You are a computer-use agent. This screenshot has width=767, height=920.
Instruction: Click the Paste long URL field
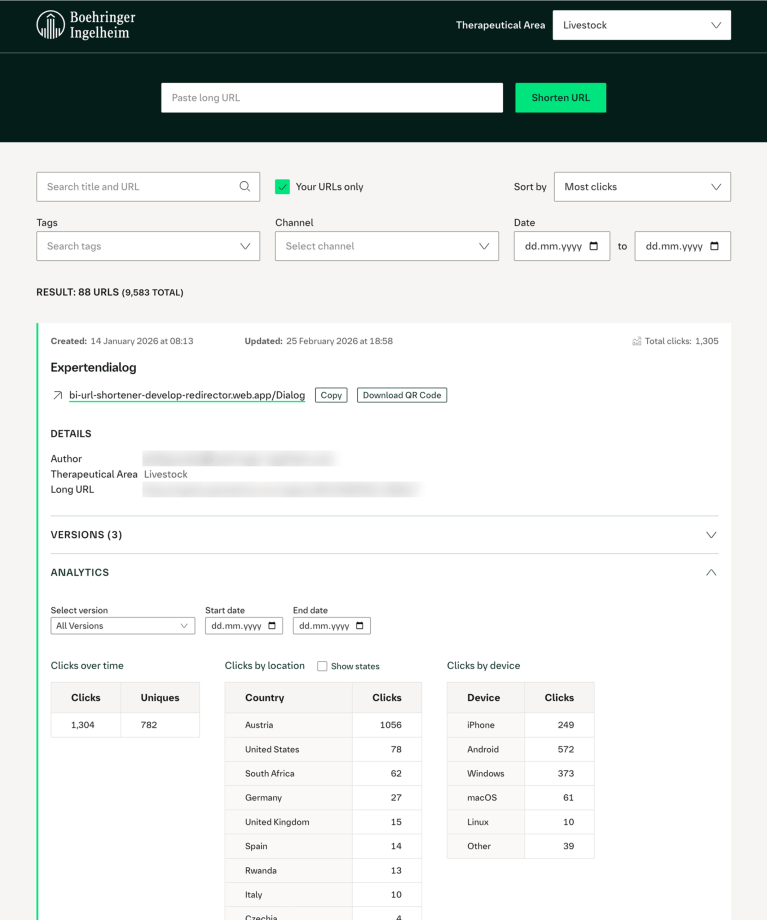point(332,97)
